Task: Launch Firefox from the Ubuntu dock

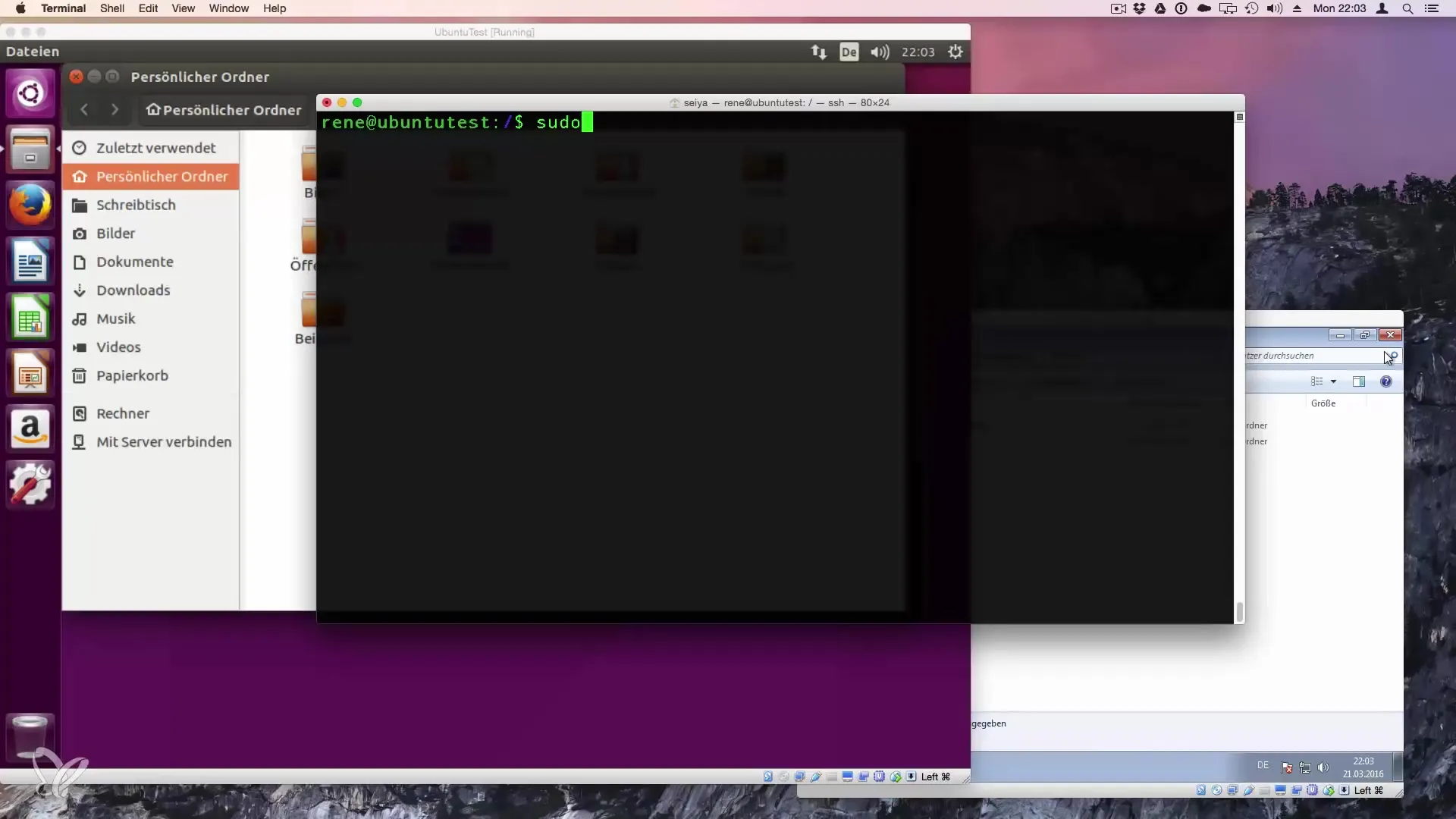Action: 30,206
